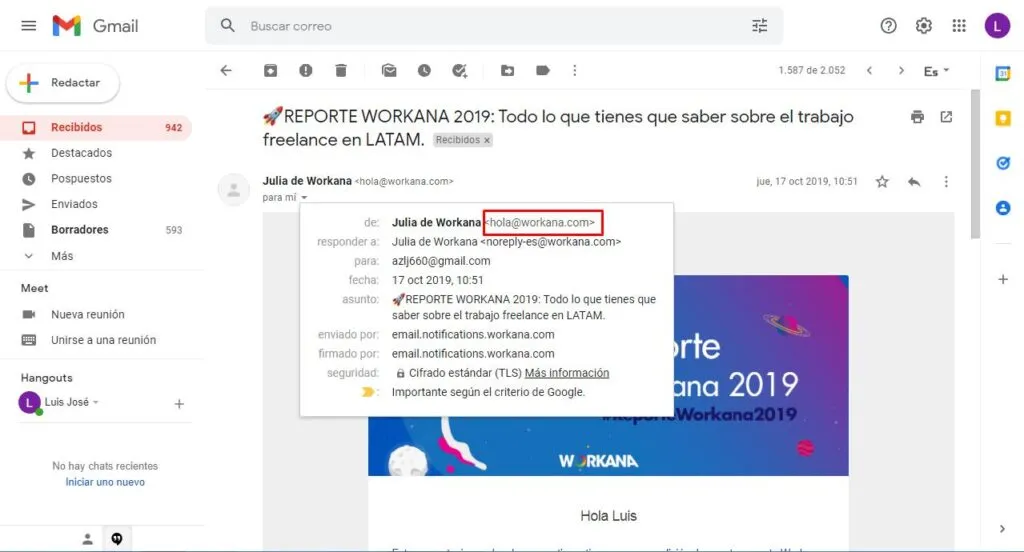
Task: Click Más información security link
Action: (567, 373)
